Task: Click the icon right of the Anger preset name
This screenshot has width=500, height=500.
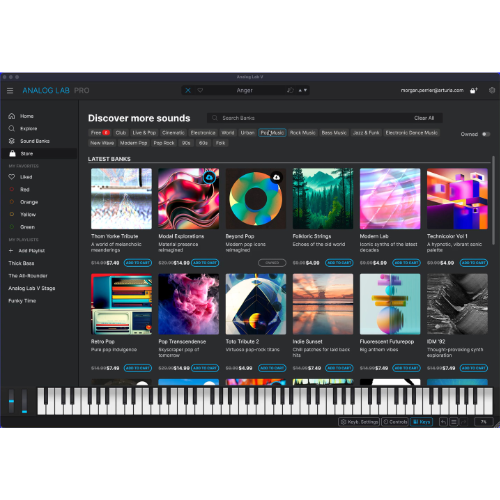Action: click(290, 90)
